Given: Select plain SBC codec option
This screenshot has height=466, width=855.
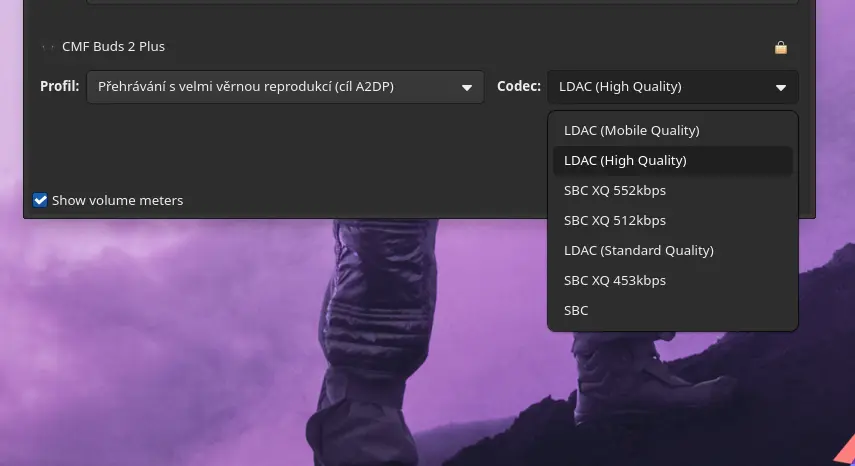Looking at the screenshot, I should 673,311.
